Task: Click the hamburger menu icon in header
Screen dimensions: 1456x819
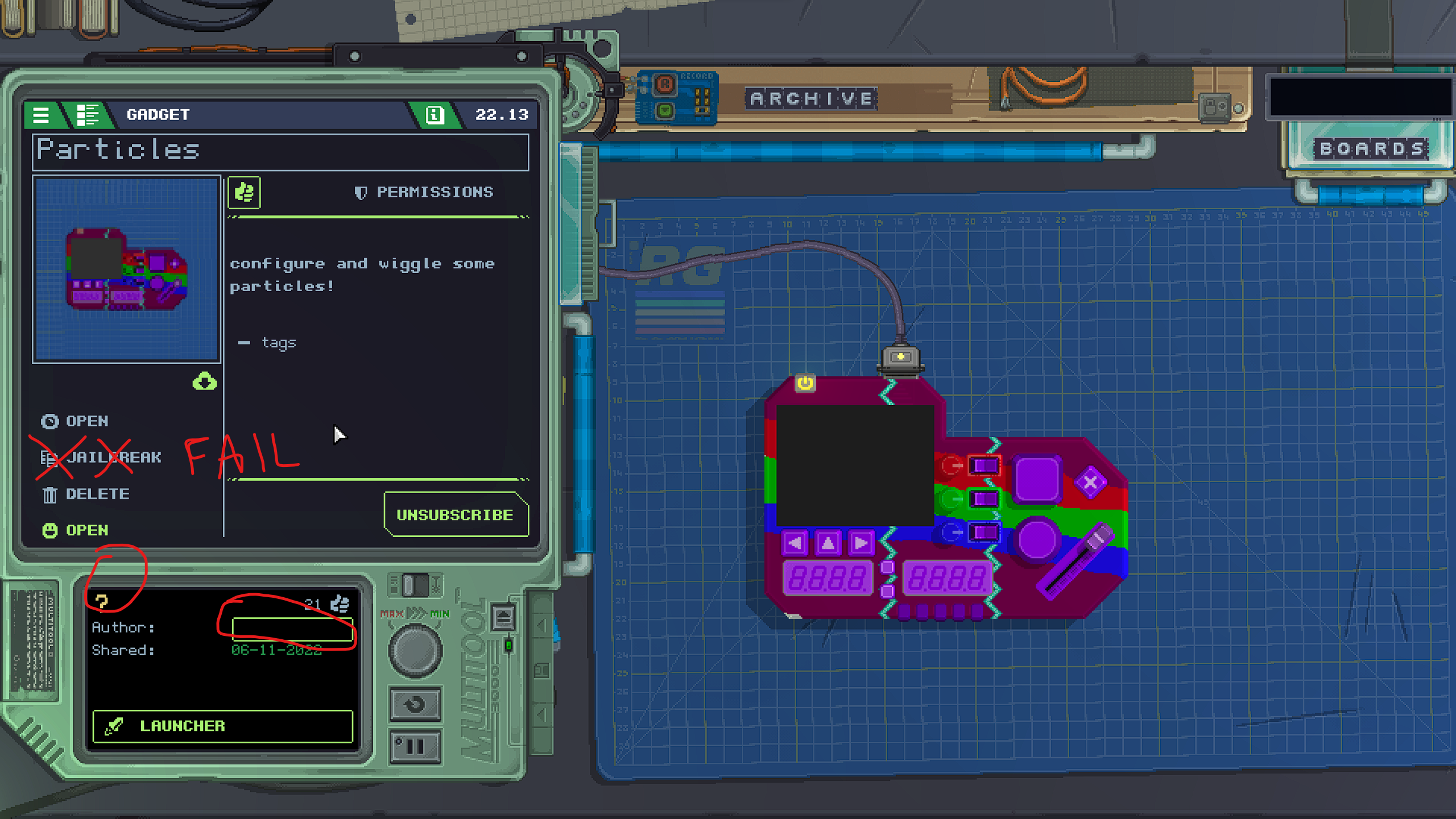Action: pyautogui.click(x=41, y=115)
